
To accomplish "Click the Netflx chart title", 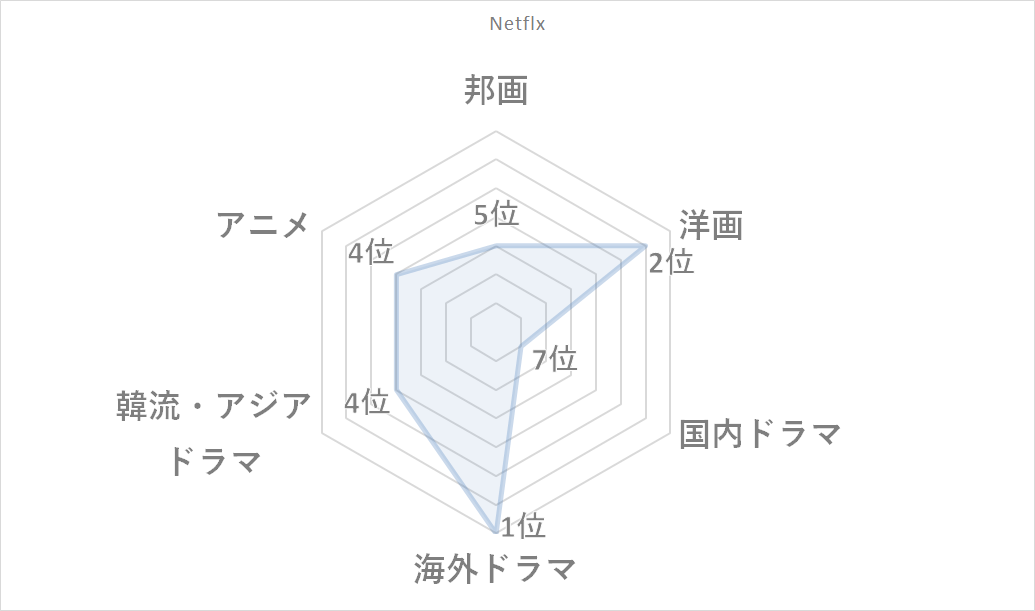I will [517, 24].
